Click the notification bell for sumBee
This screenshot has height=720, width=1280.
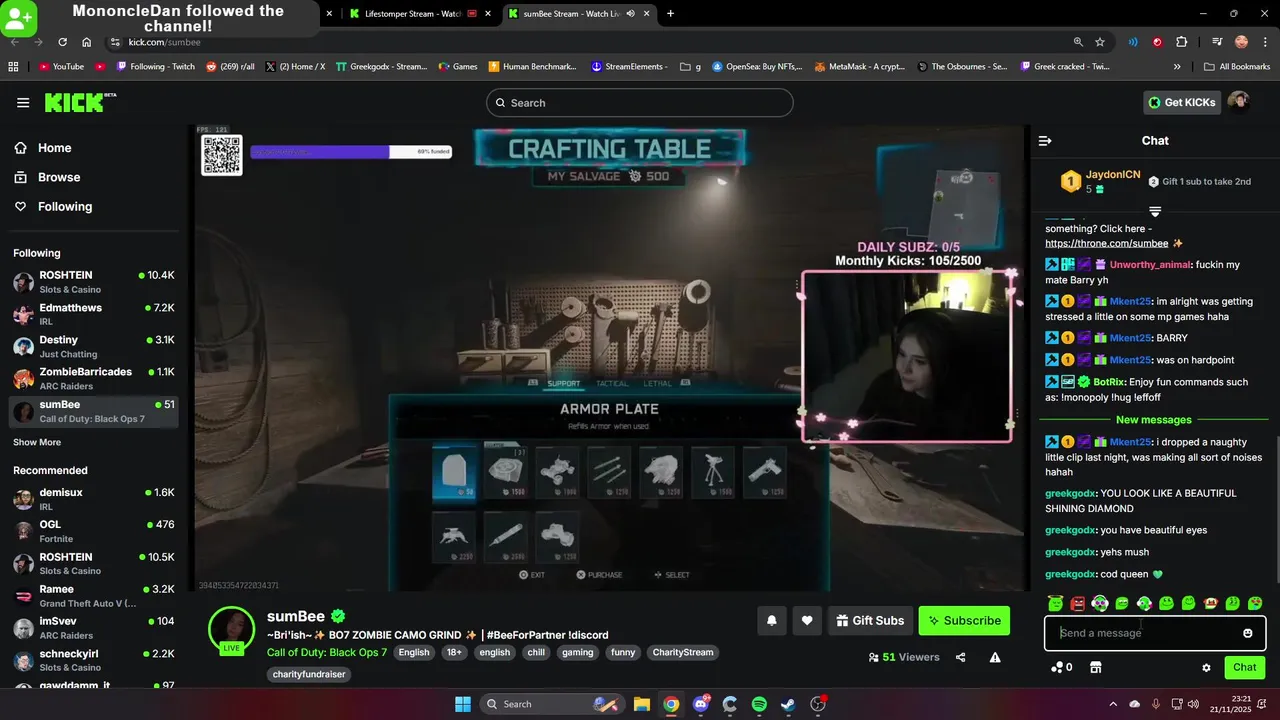point(772,621)
